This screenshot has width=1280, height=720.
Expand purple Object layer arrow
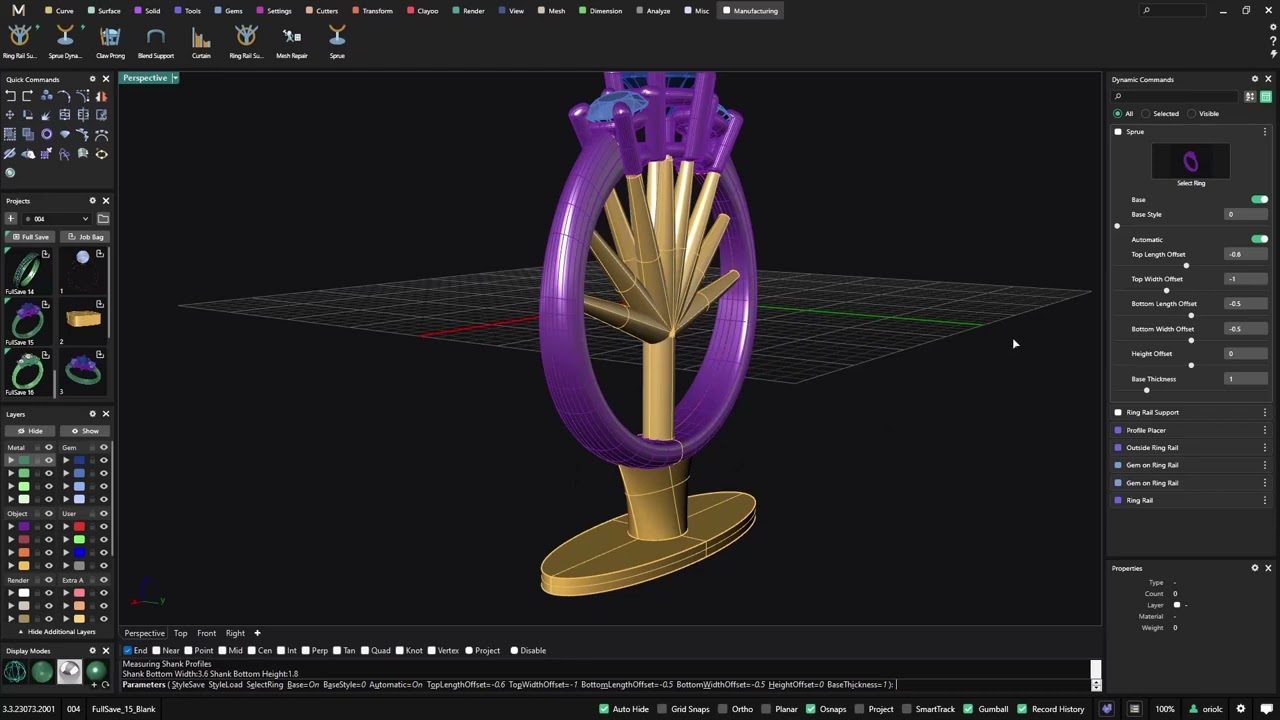coord(11,526)
